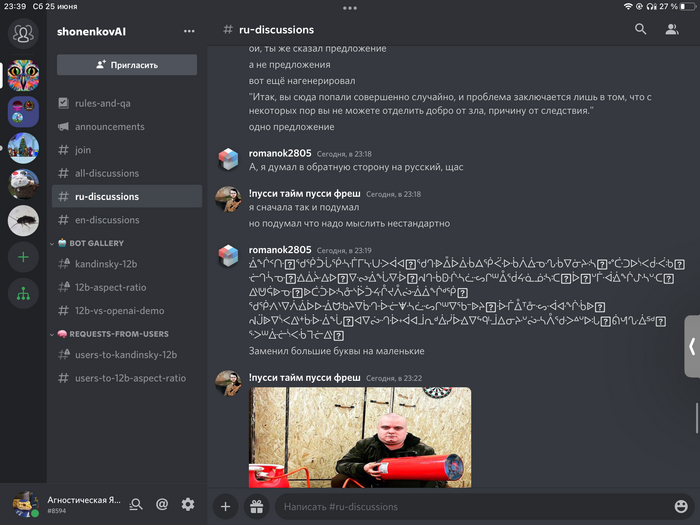
Task: Open the emoji picker smiley icon
Action: [681, 506]
